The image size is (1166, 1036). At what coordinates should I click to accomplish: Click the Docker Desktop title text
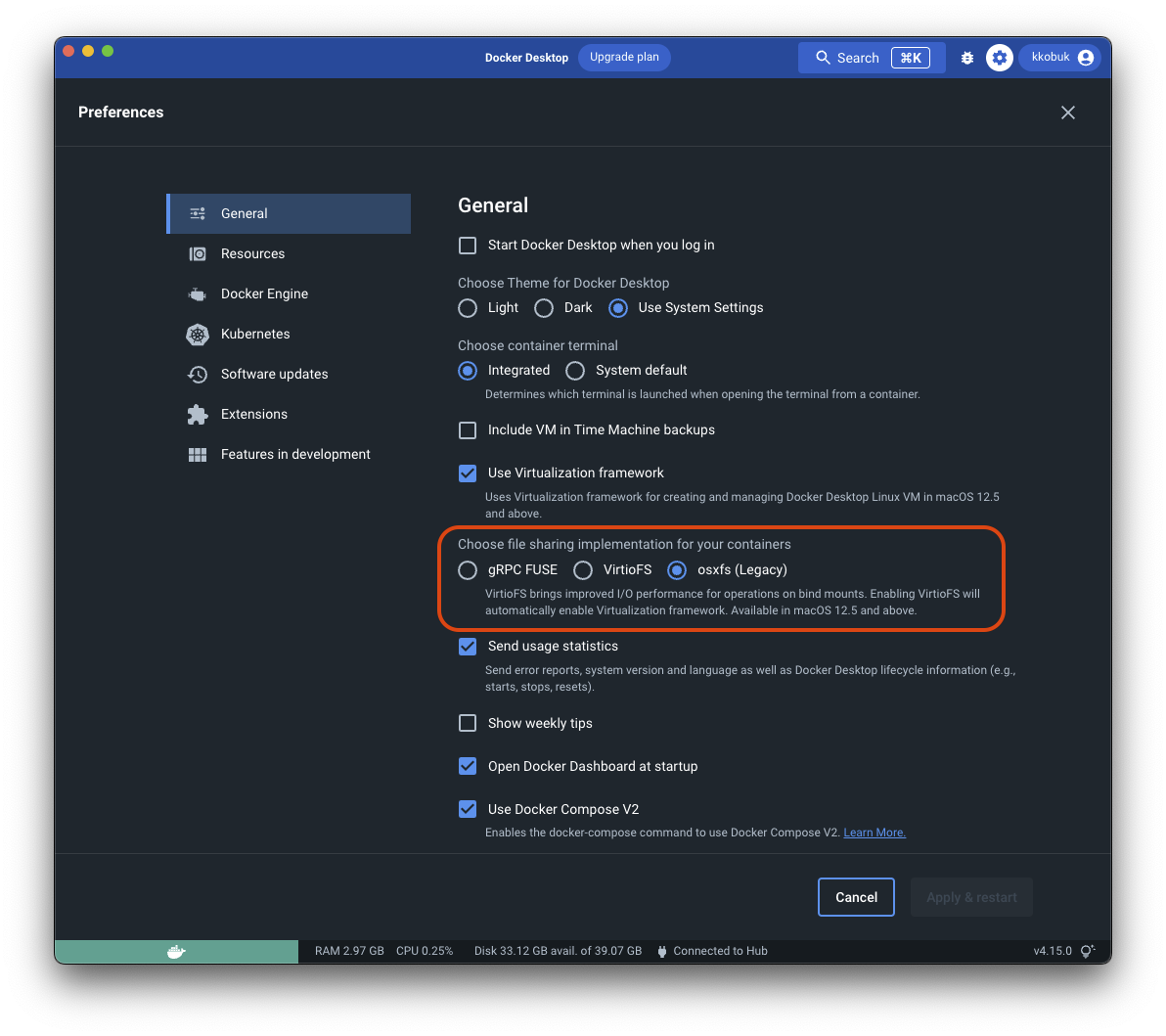click(526, 58)
